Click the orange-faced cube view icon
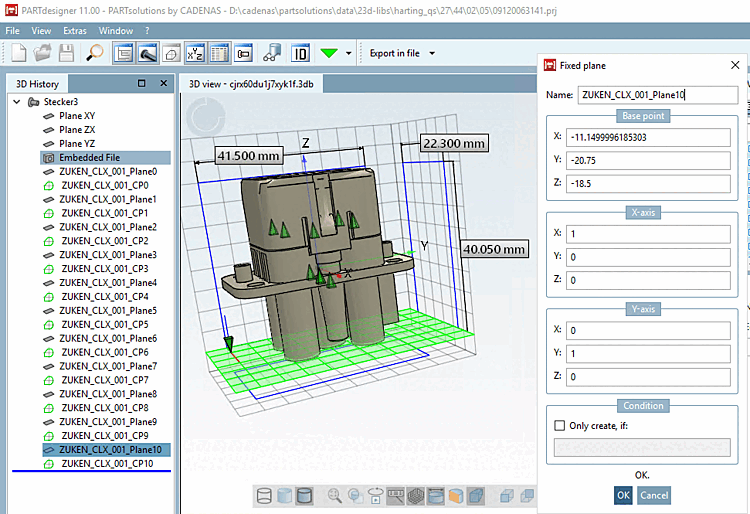Viewport: 750px width, 514px height. pos(456,495)
